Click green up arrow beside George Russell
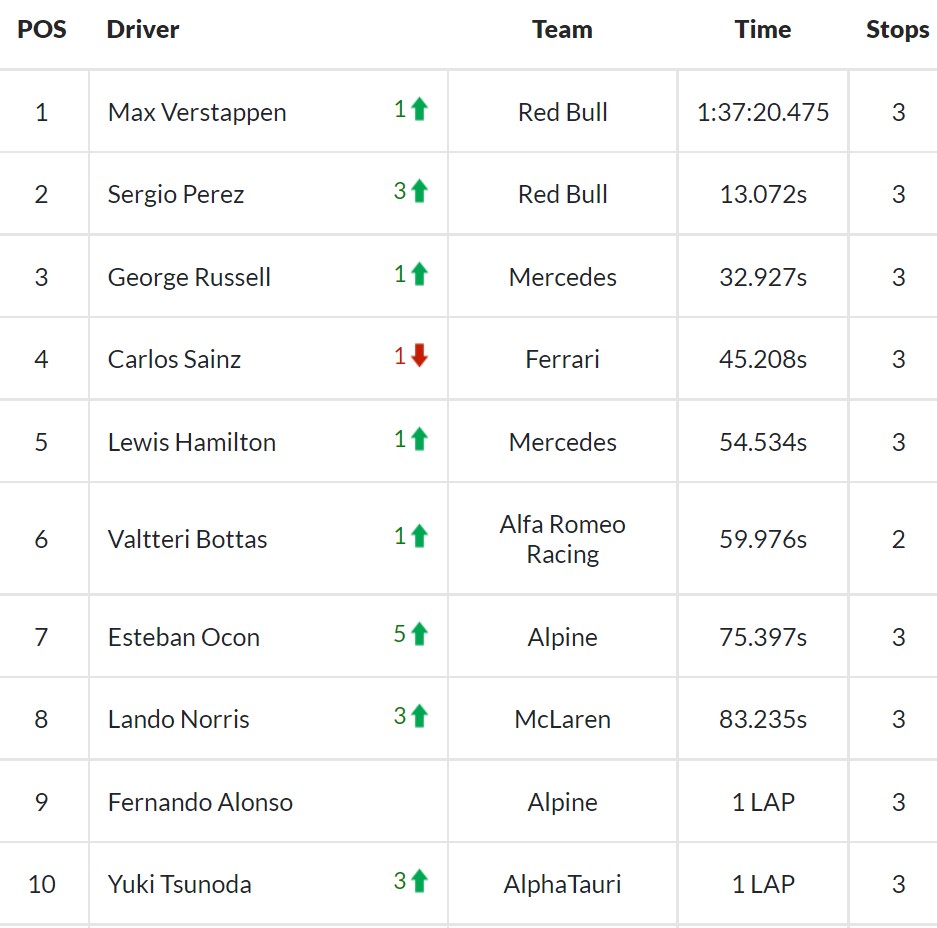 419,274
